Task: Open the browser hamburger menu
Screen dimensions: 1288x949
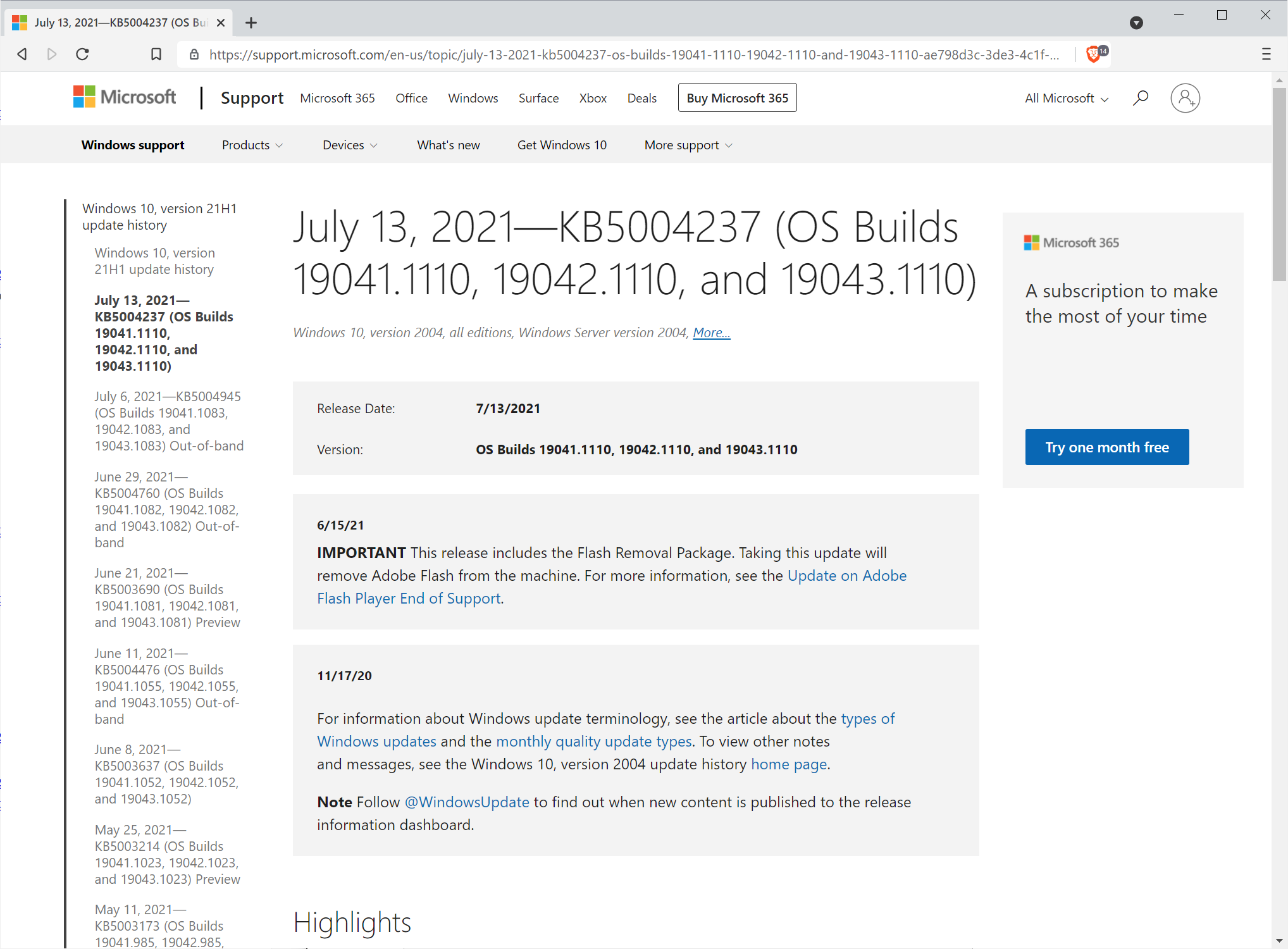Action: (x=1266, y=54)
